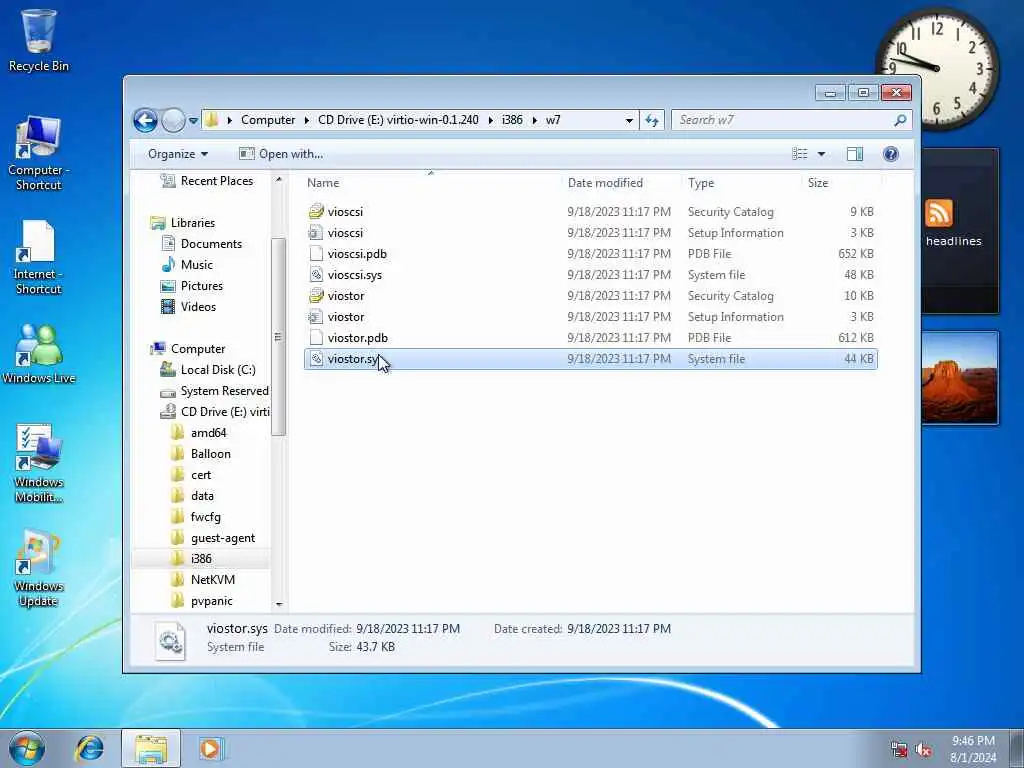Screen dimensions: 1024x768
Task: Open the Organize menu
Action: 178,154
